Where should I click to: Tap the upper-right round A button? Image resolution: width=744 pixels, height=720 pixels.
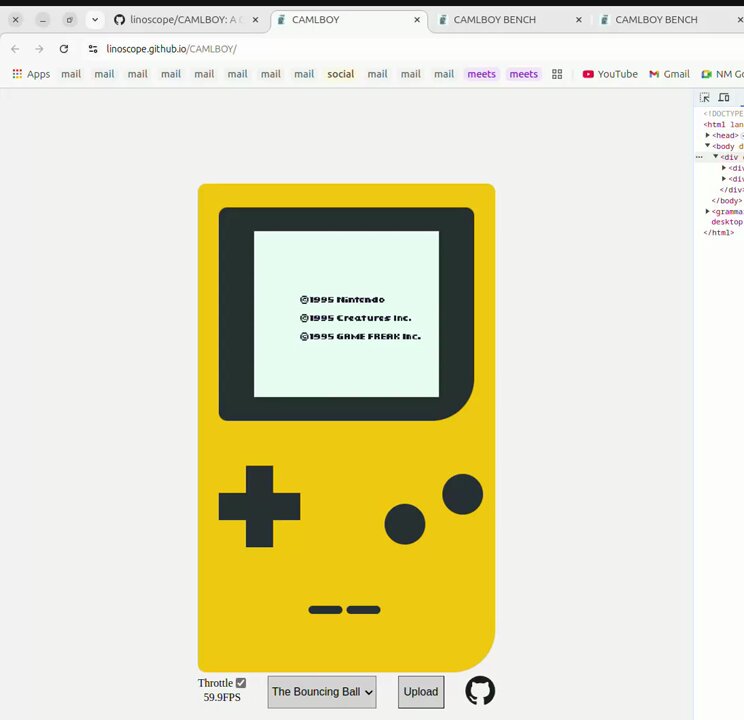pos(463,494)
